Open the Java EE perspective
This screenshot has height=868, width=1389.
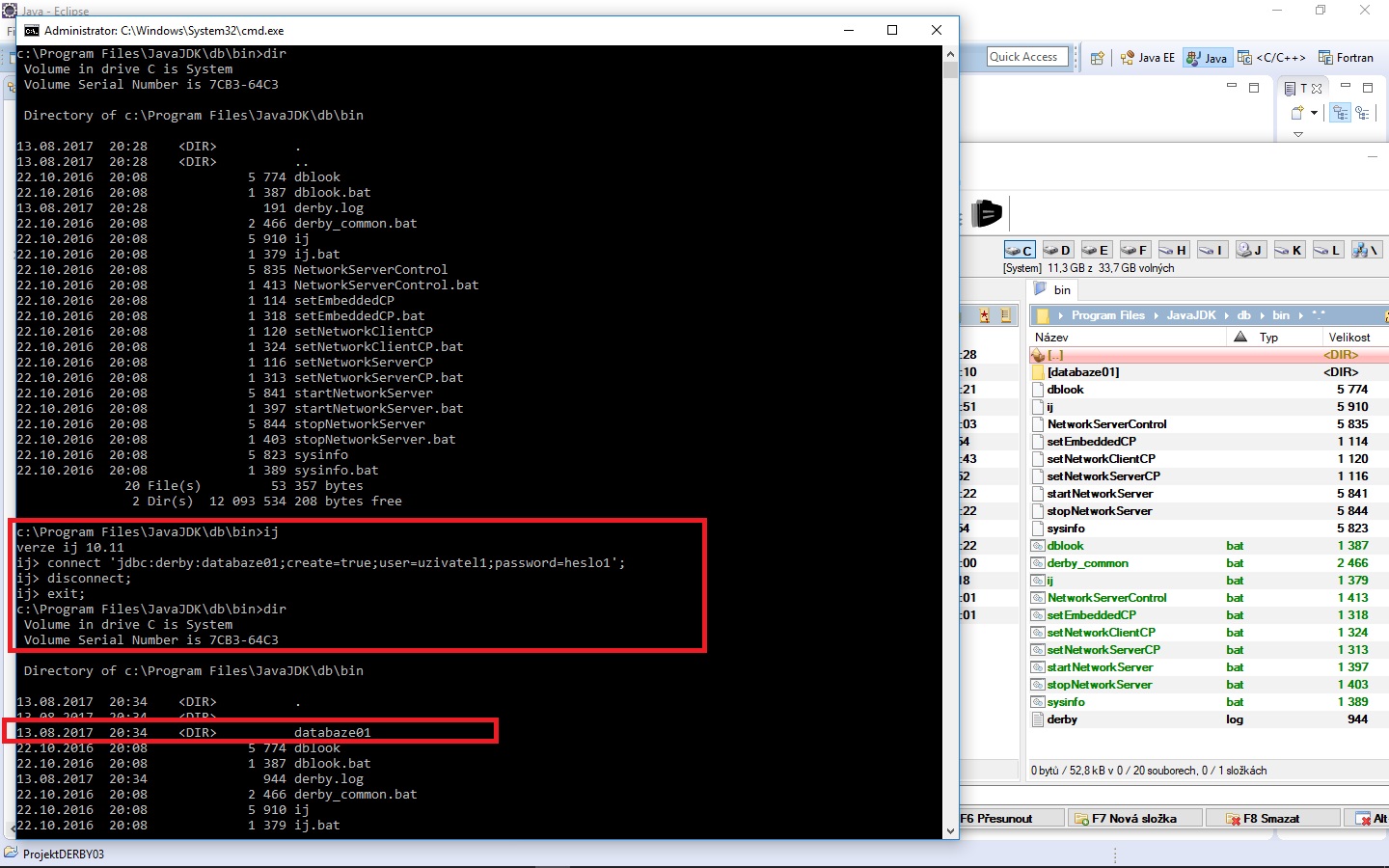click(x=1147, y=58)
